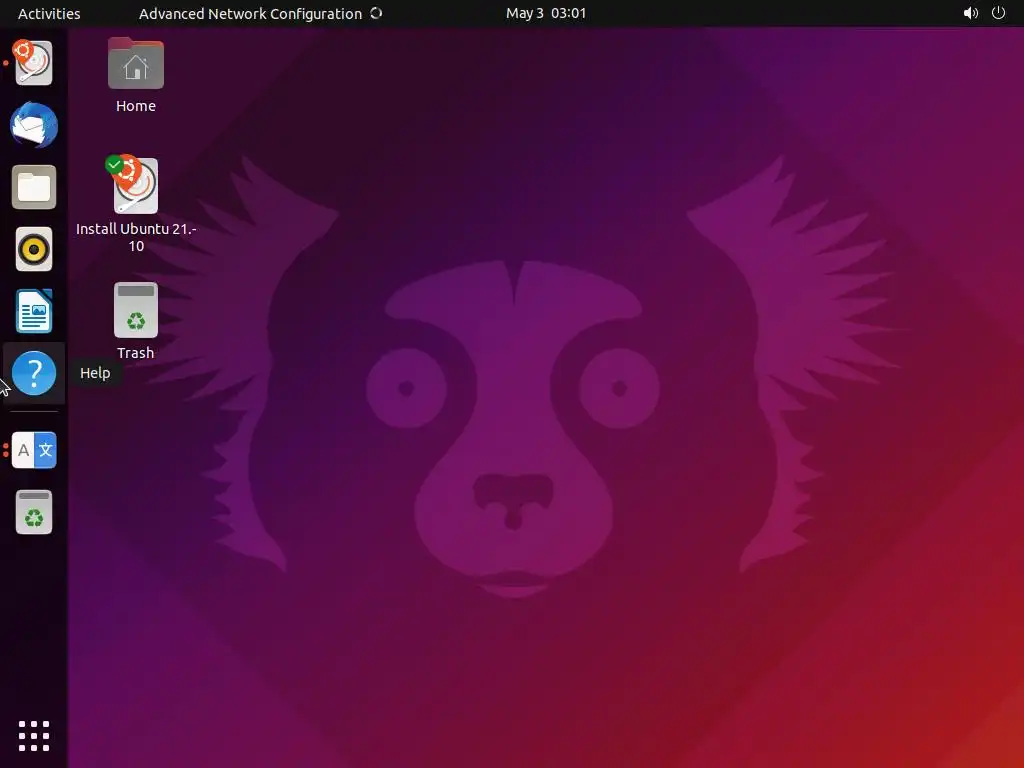The width and height of the screenshot is (1024, 768).
Task: Open the Home folder on the desktop
Action: pos(136,75)
